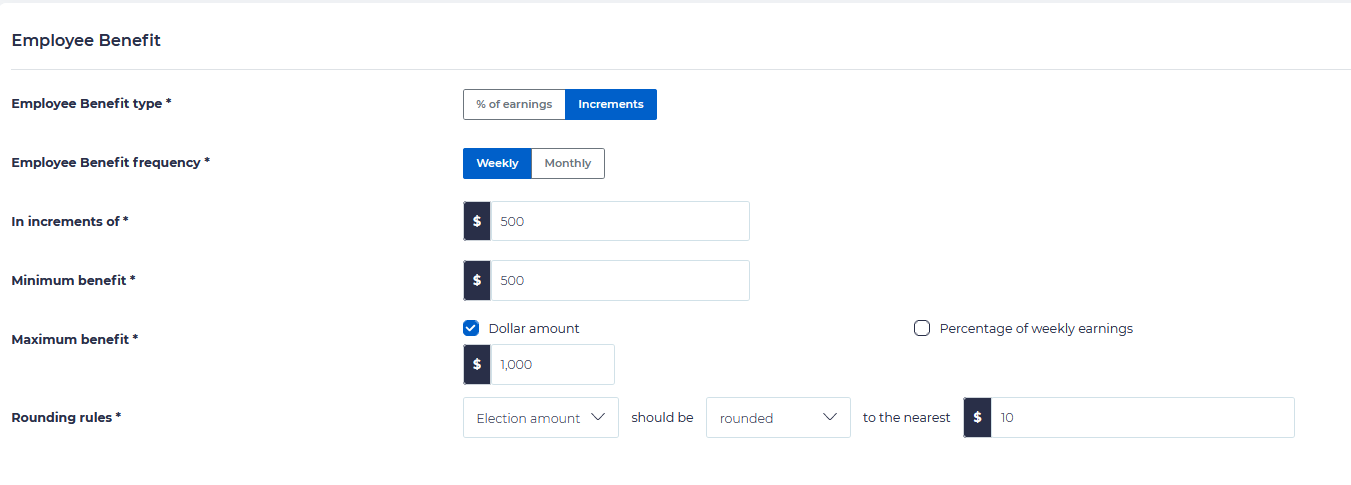Switch benefit frequency to Monthly
This screenshot has width=1351, height=485.
click(567, 163)
